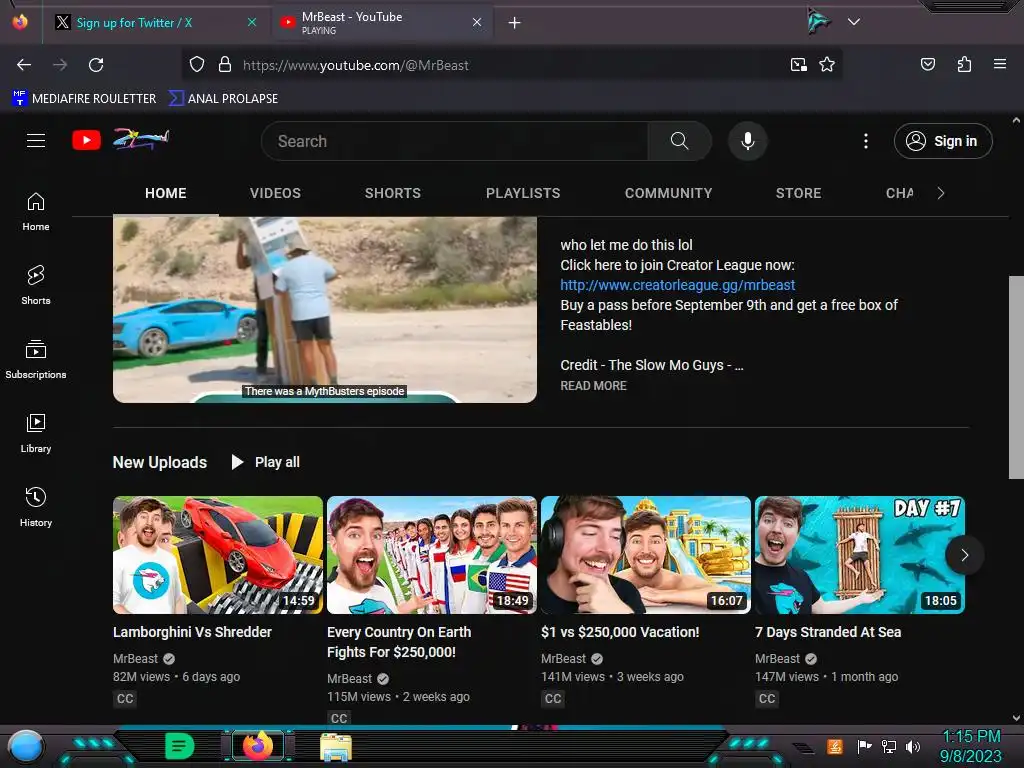Go back with the browser back arrow

click(24, 65)
